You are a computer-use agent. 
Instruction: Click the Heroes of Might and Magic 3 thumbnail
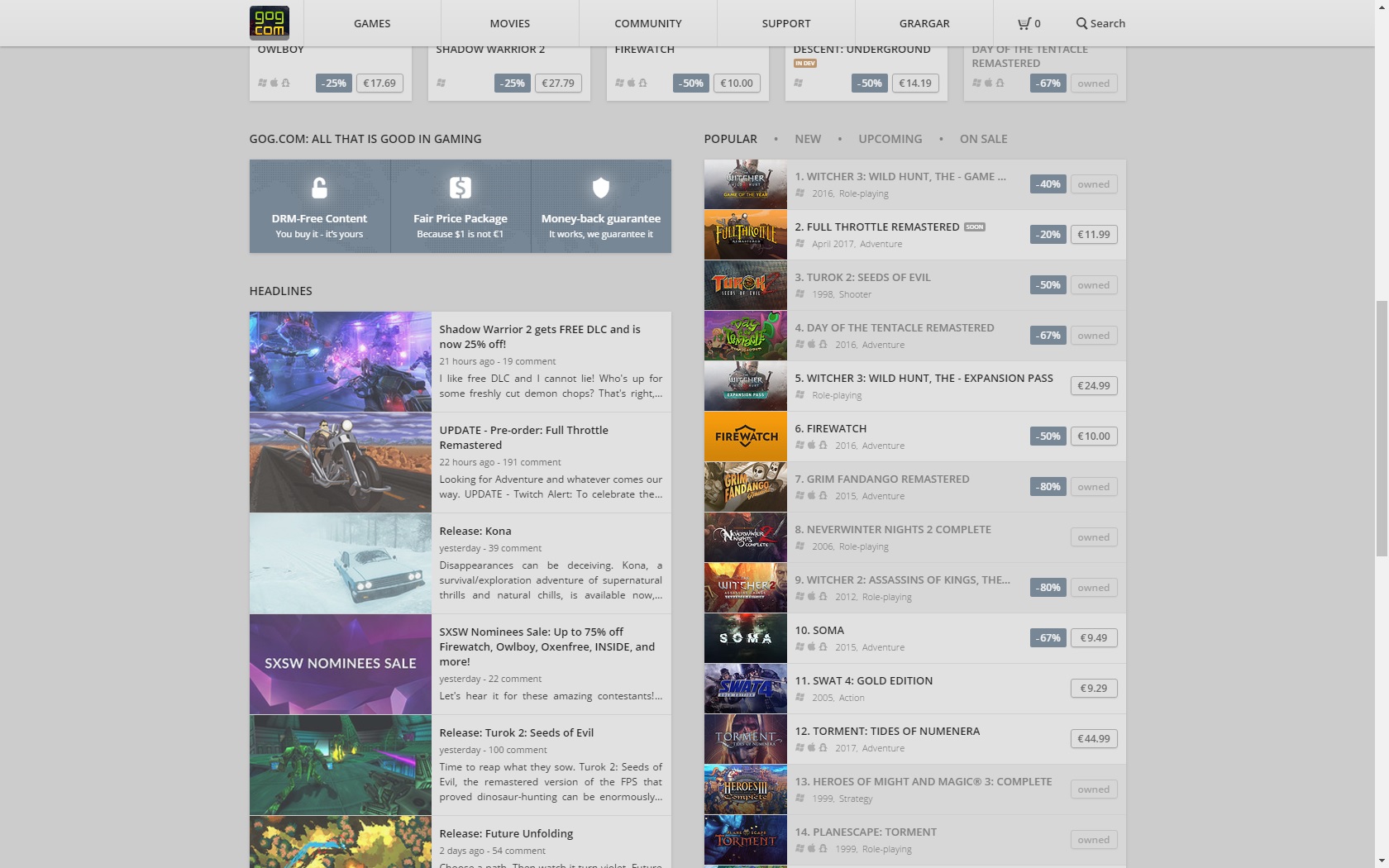click(746, 789)
